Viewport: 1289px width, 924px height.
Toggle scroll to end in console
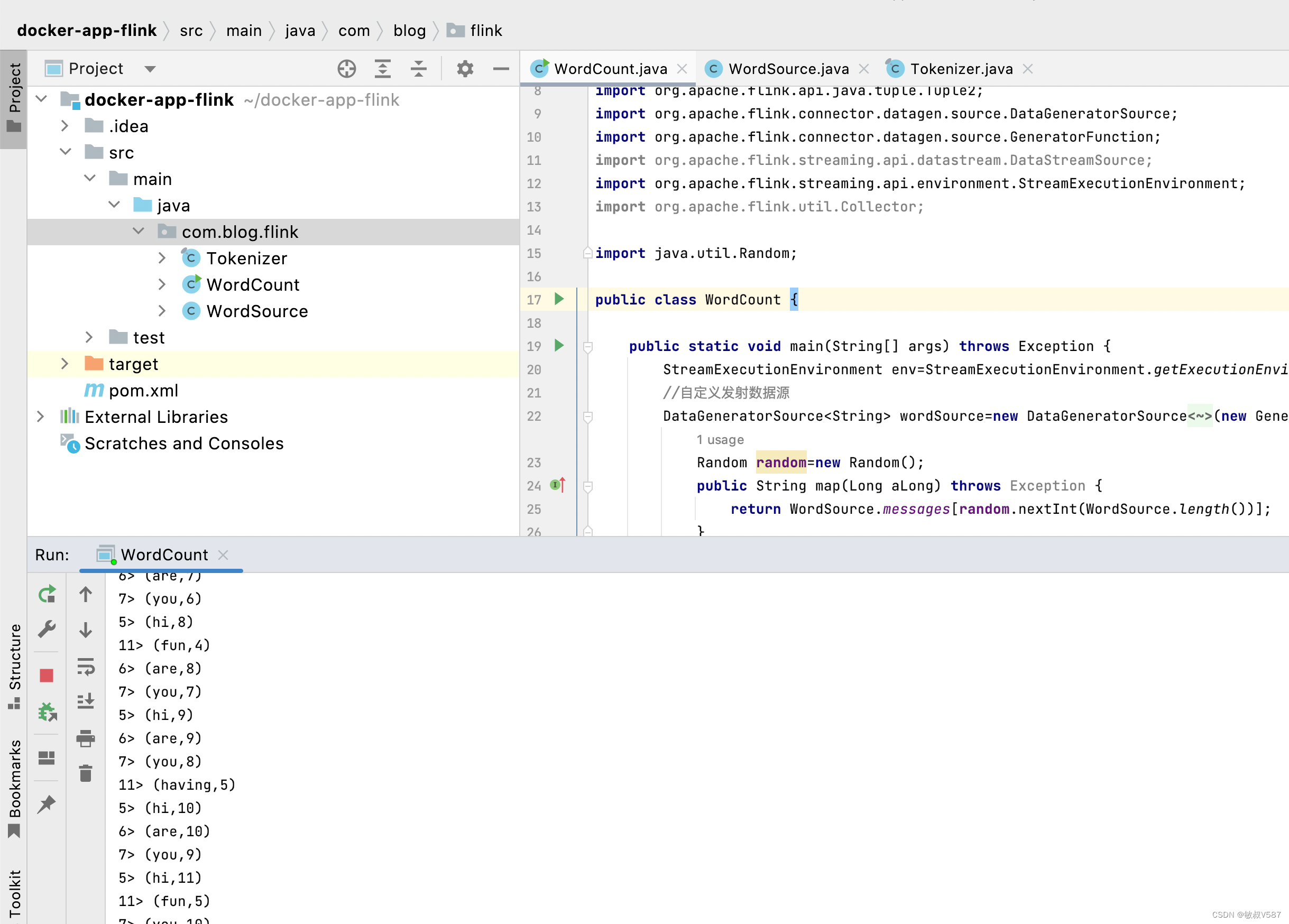click(86, 702)
